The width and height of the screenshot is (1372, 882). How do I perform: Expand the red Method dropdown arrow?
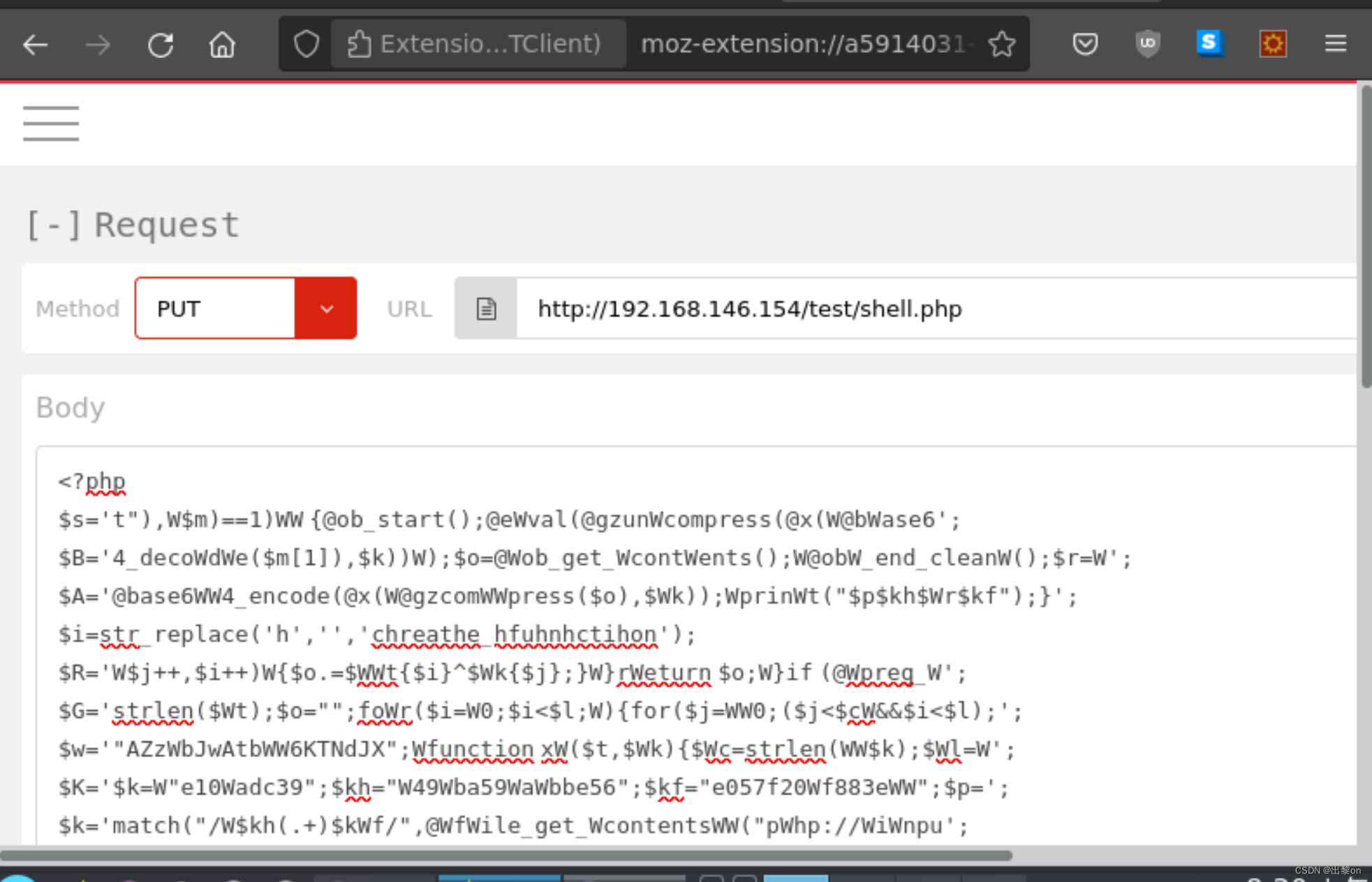click(325, 308)
